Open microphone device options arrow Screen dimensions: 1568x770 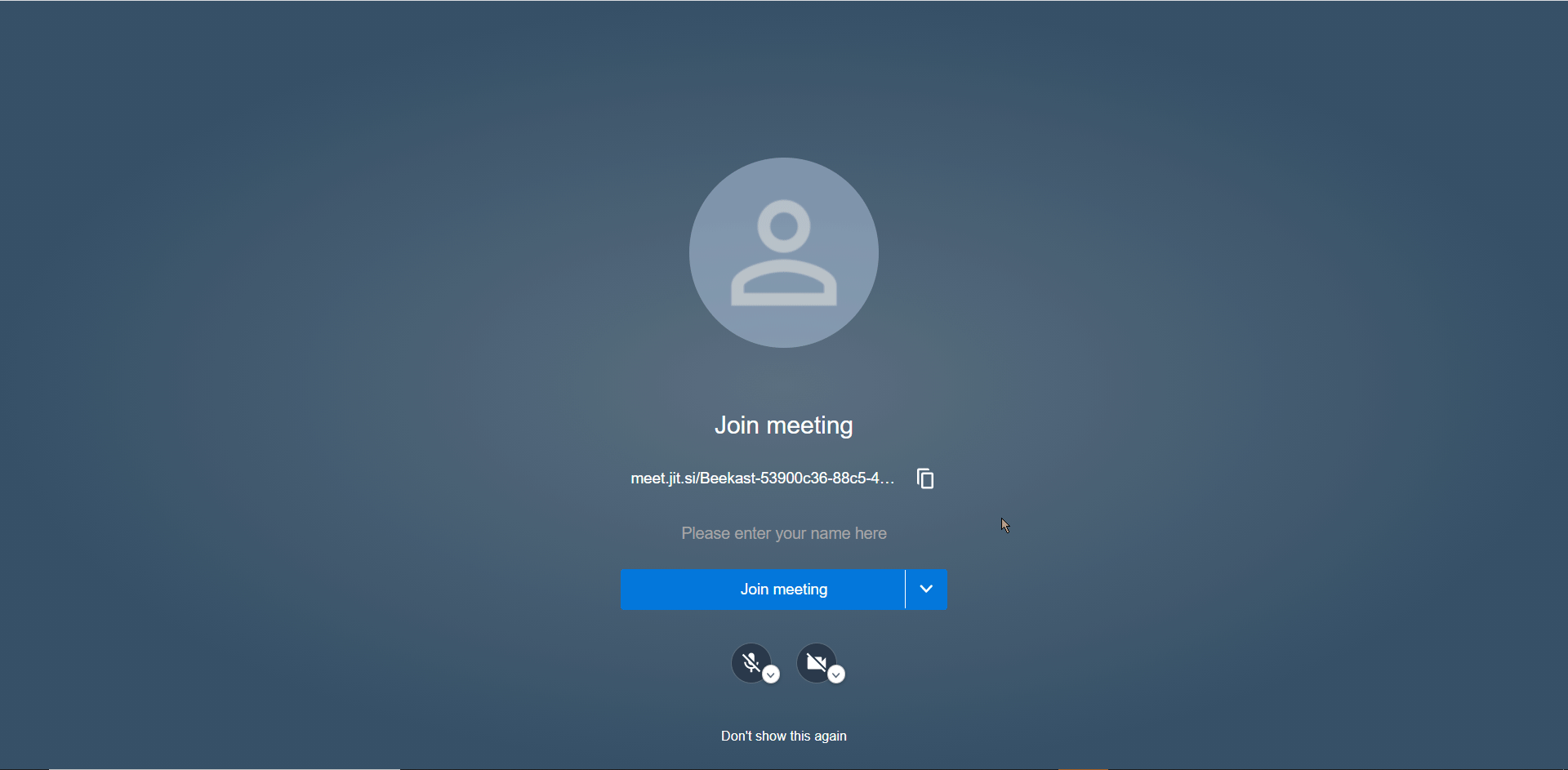[x=771, y=674]
